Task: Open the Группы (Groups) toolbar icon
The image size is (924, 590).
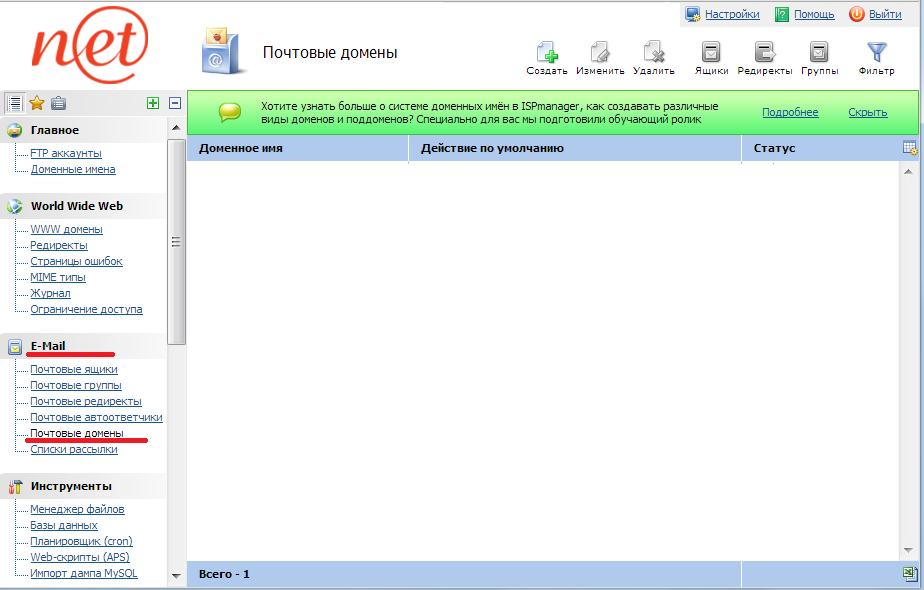Action: tap(819, 54)
